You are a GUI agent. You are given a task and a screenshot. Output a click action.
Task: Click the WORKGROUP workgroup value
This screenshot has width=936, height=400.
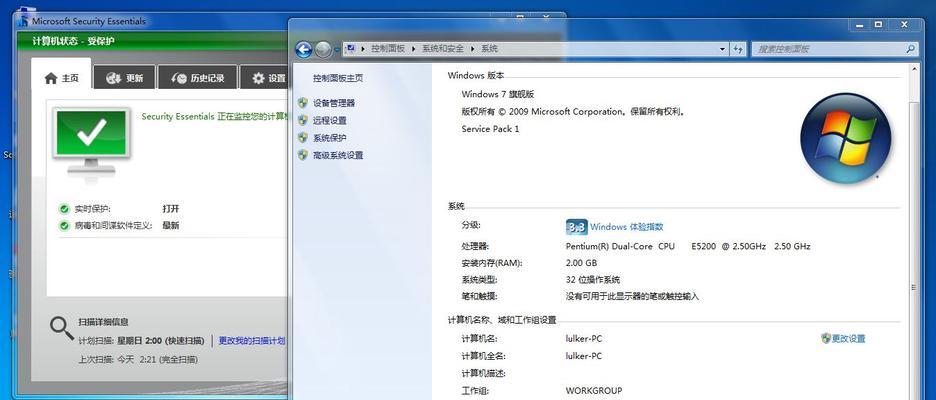pos(594,390)
